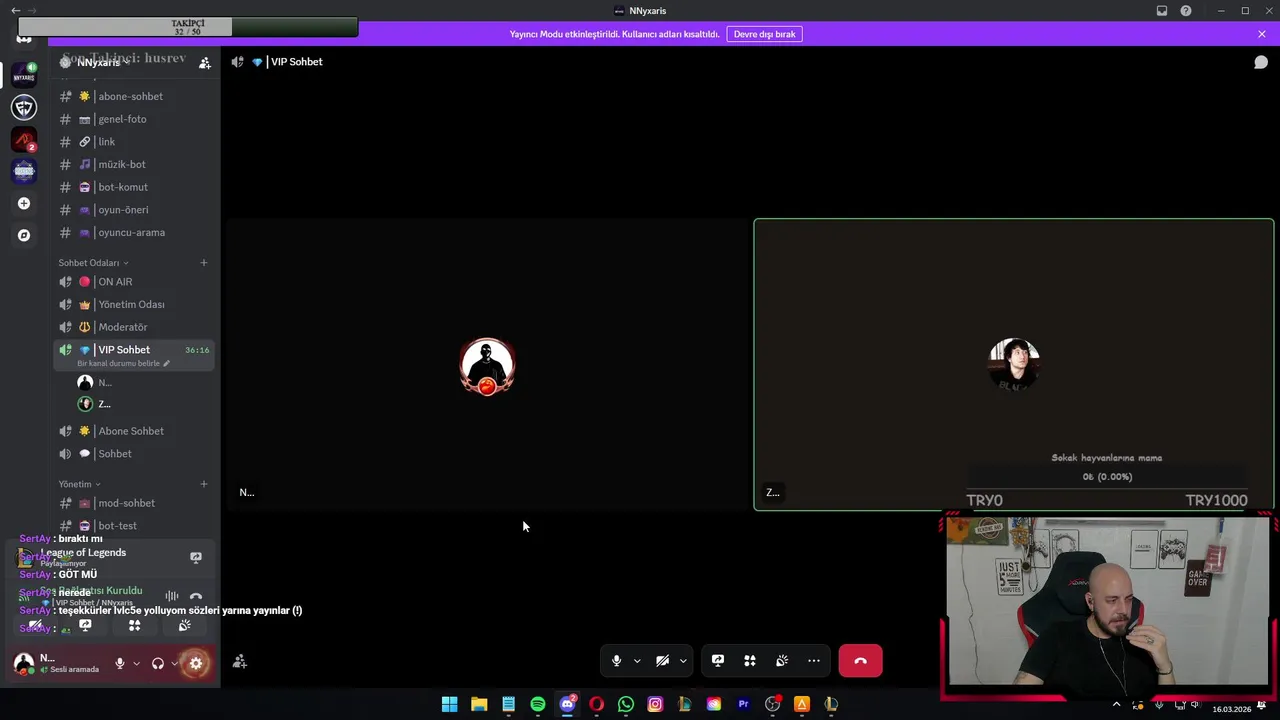Open Premiere Pro from the taskbar
This screenshot has width=1280, height=720.
click(x=743, y=704)
